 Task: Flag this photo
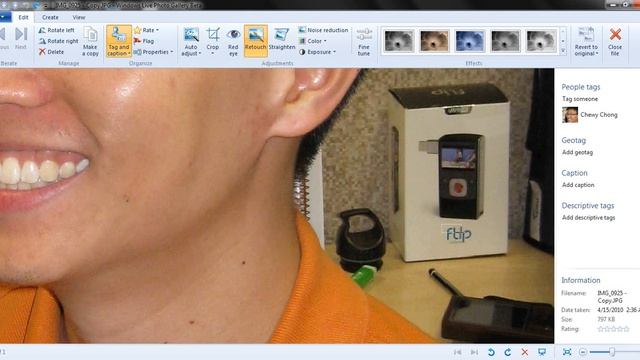(144, 41)
